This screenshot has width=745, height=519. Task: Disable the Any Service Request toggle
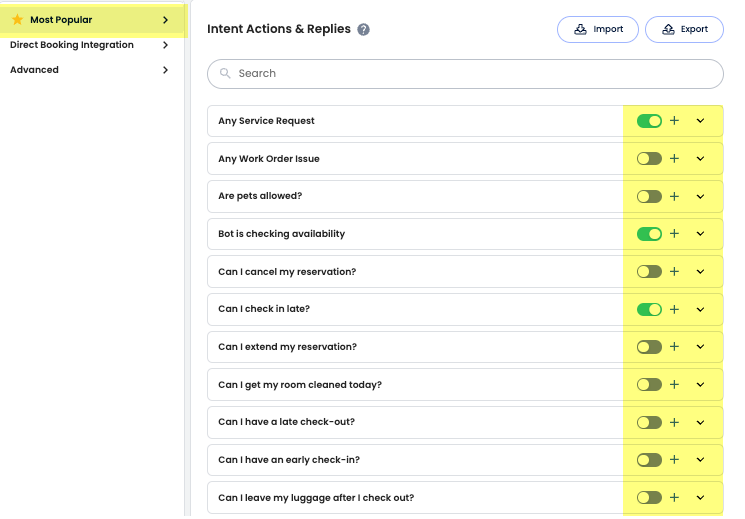649,121
